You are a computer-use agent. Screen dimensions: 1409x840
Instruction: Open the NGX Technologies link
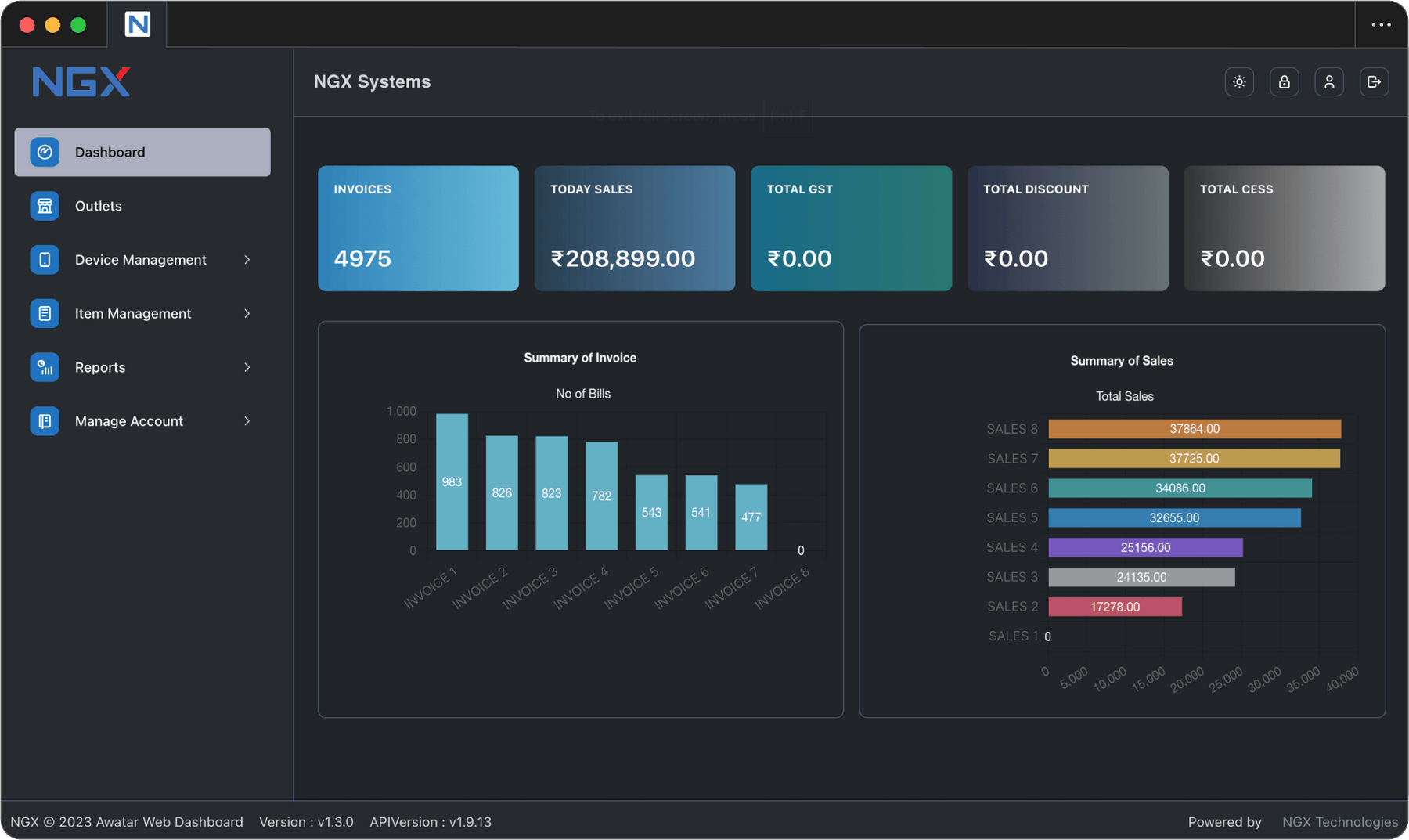1339,822
